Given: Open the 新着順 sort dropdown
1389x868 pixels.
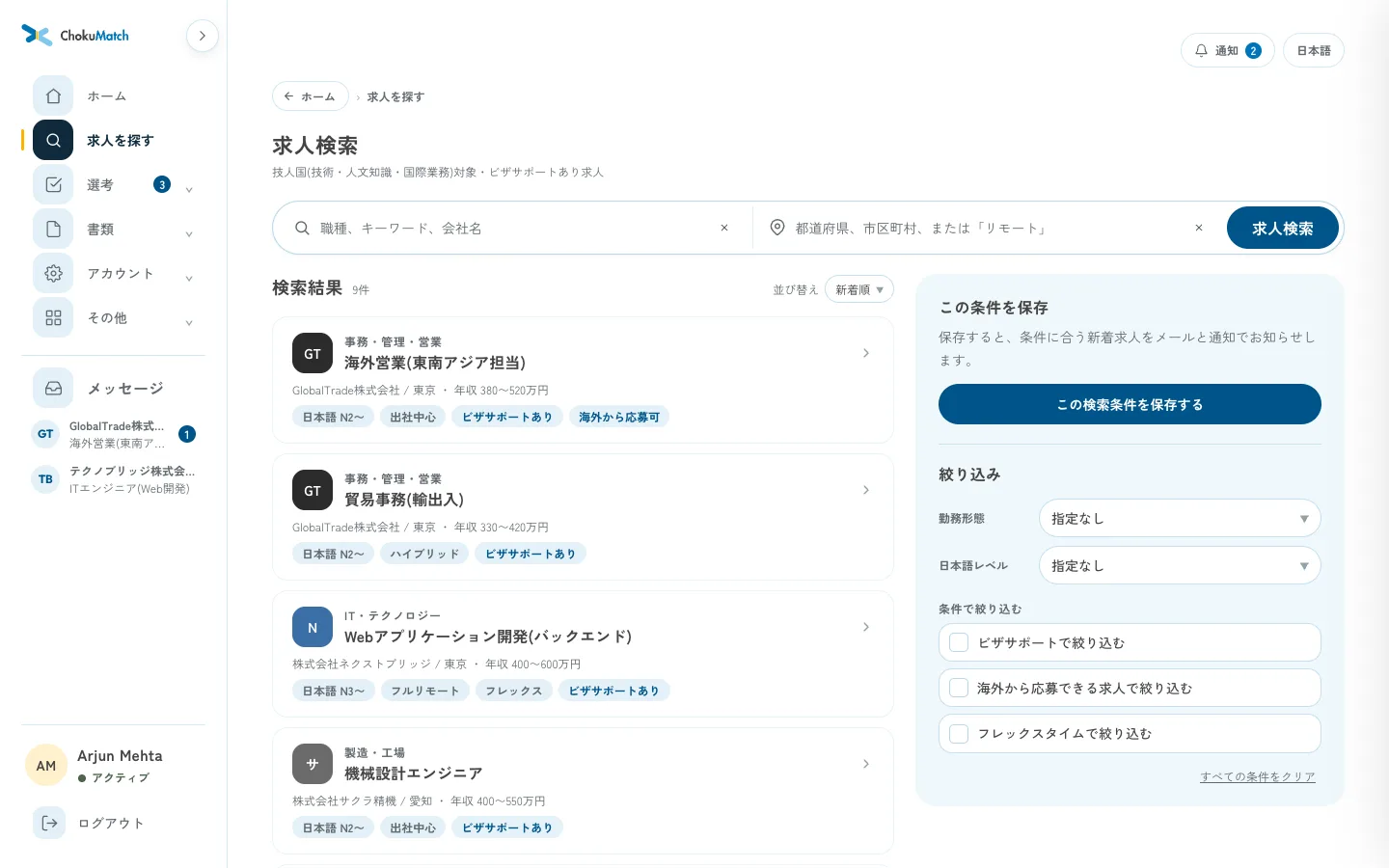Looking at the screenshot, I should 859,289.
